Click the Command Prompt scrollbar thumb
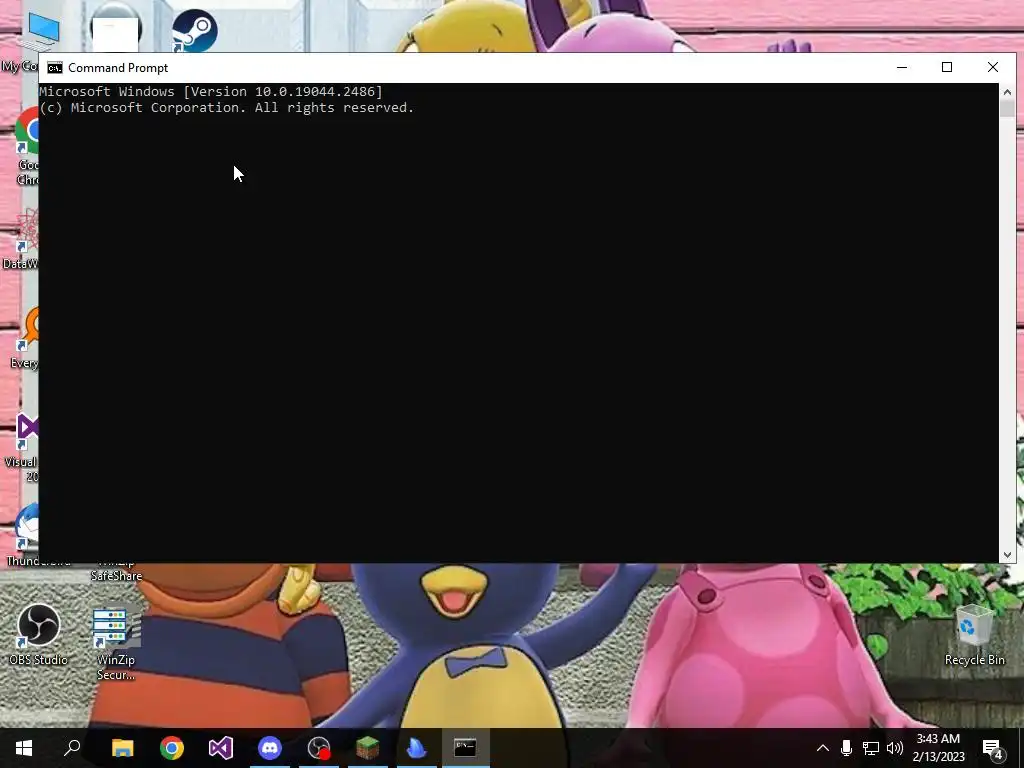The image size is (1024, 768). pyautogui.click(x=1007, y=109)
